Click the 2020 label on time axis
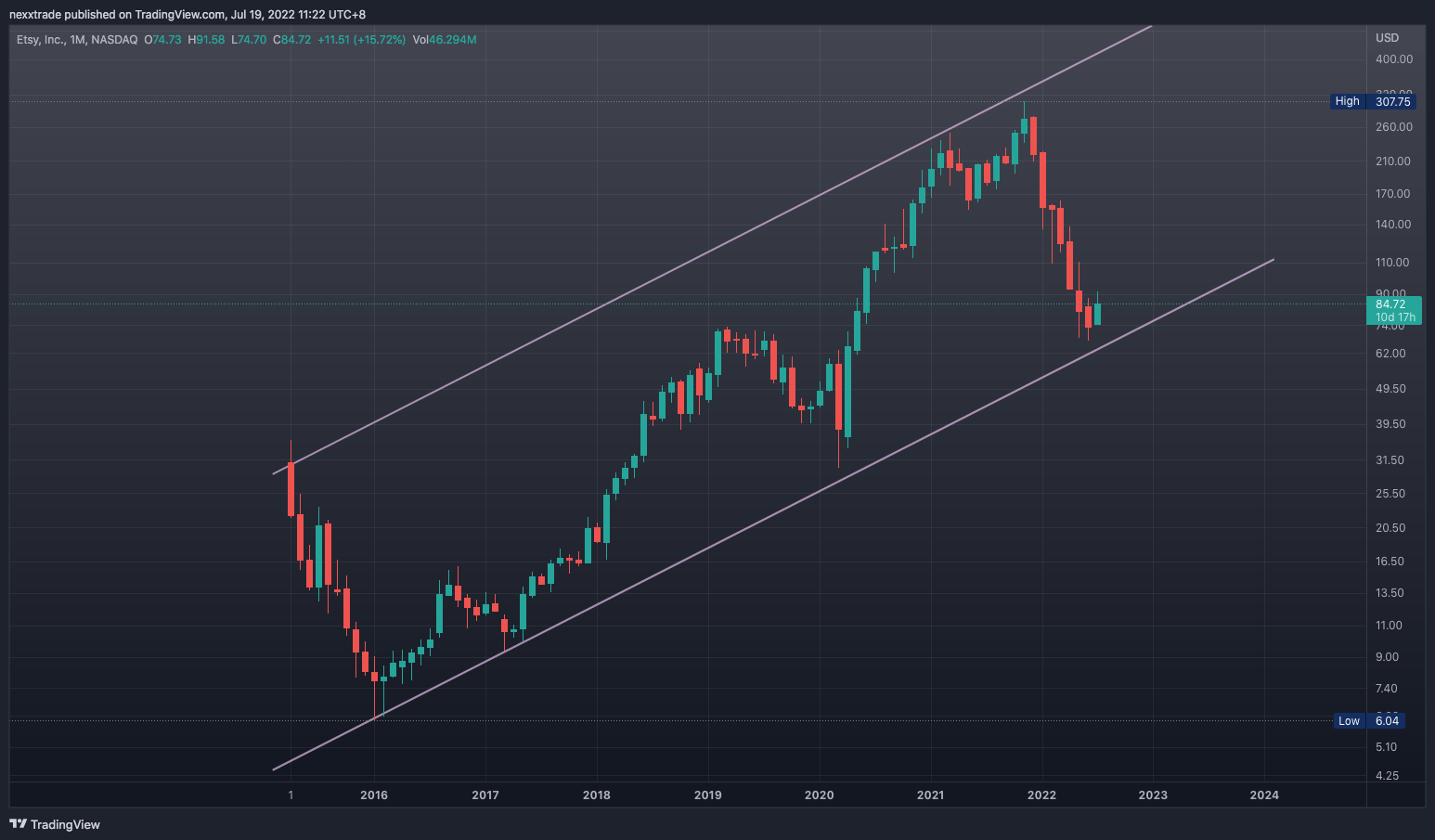This screenshot has height=840, width=1435. [820, 795]
